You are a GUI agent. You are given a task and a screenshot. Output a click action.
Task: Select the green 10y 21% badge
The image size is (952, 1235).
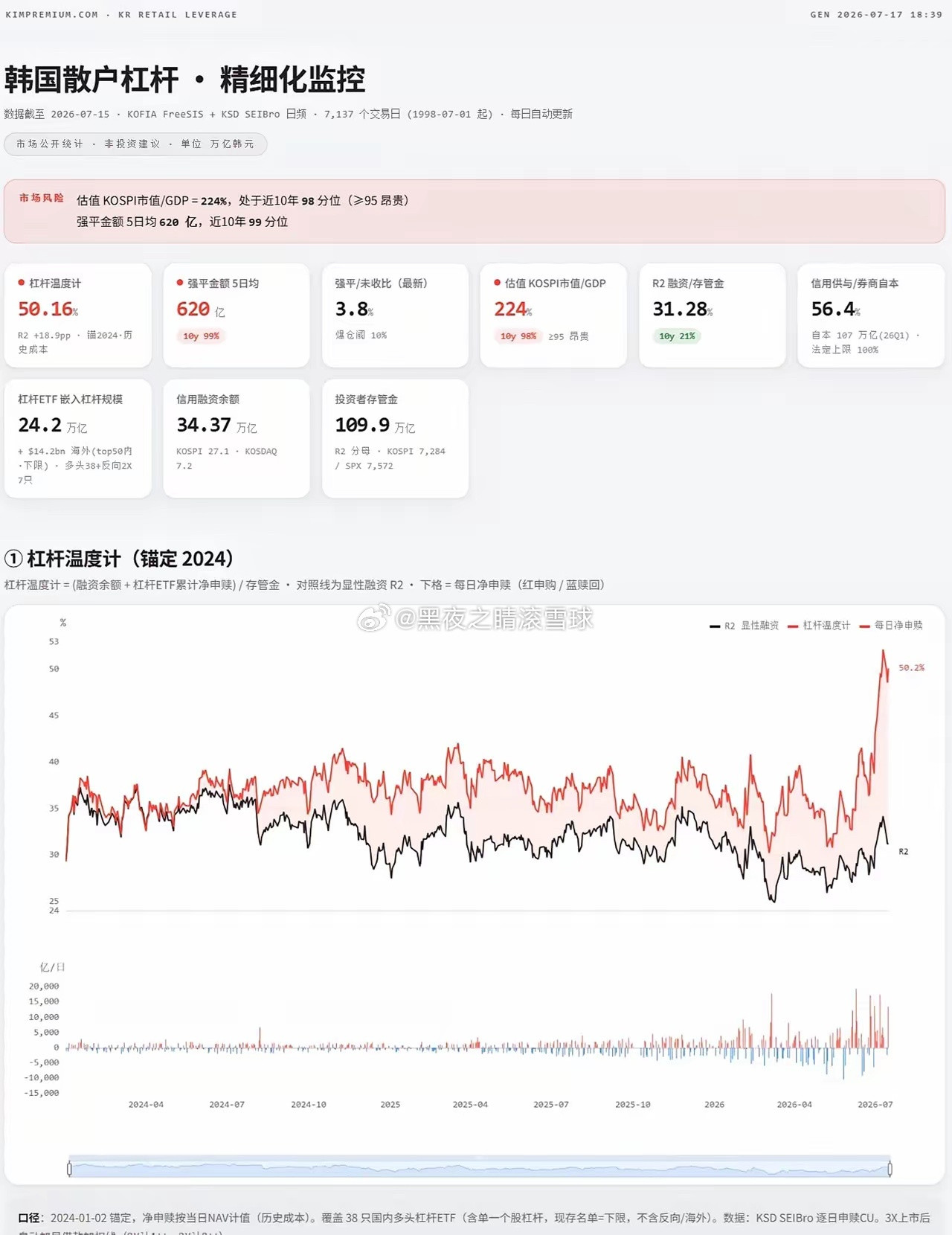677,336
